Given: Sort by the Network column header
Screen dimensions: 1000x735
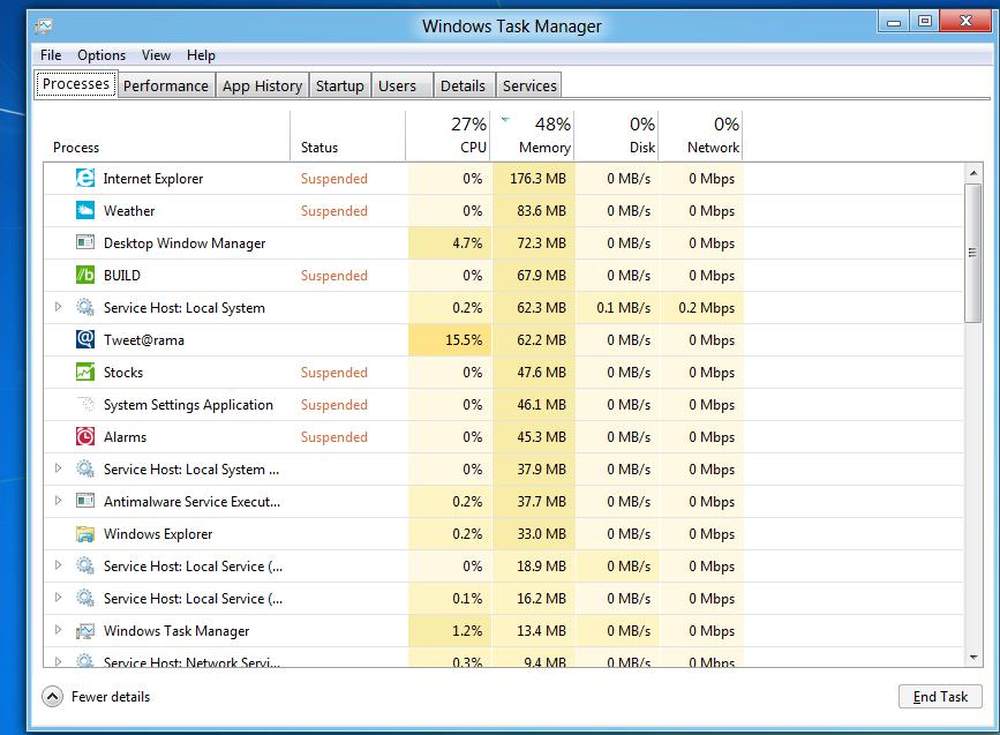Looking at the screenshot, I should pos(701,135).
